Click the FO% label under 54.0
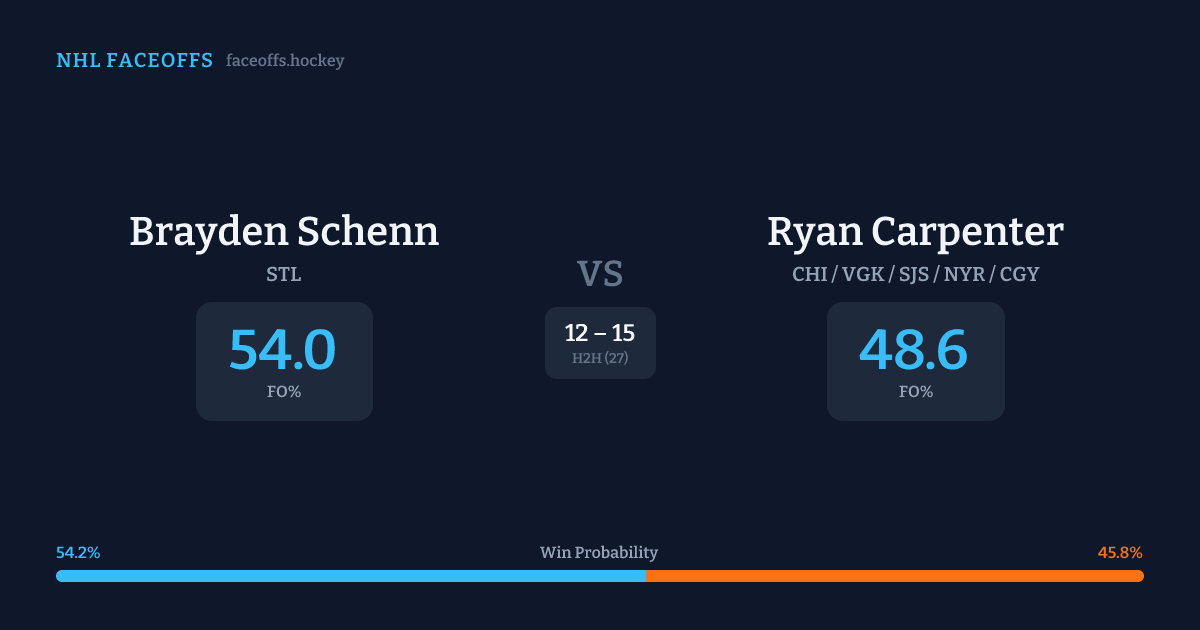The width and height of the screenshot is (1200, 630). 284,392
